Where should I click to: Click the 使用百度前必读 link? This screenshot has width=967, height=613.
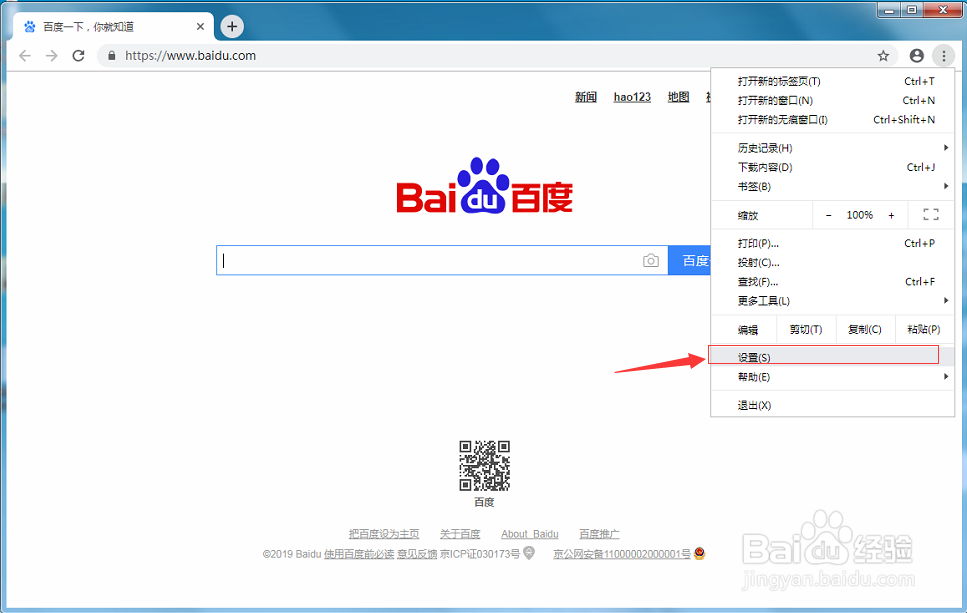(359, 554)
